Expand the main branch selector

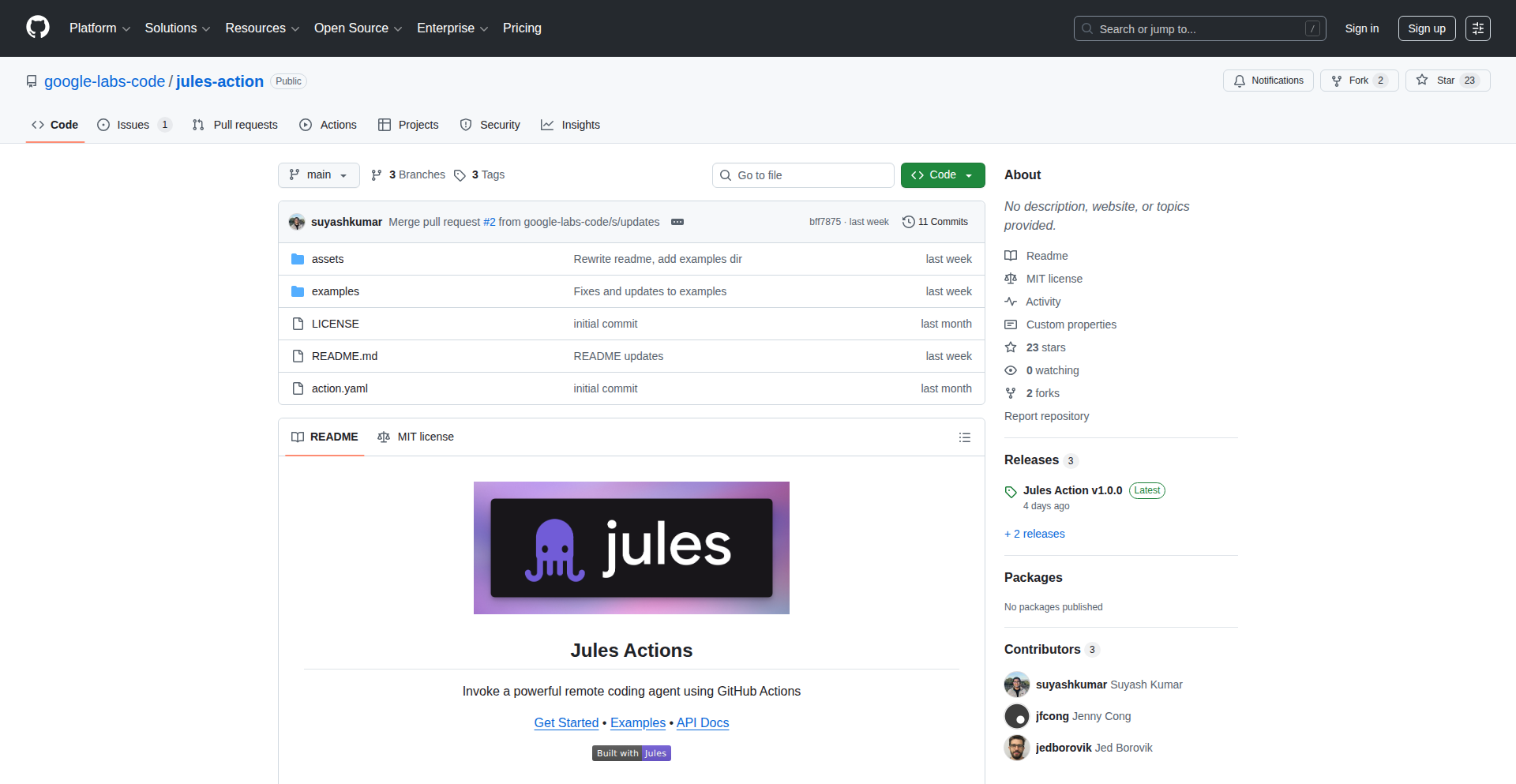[318, 174]
